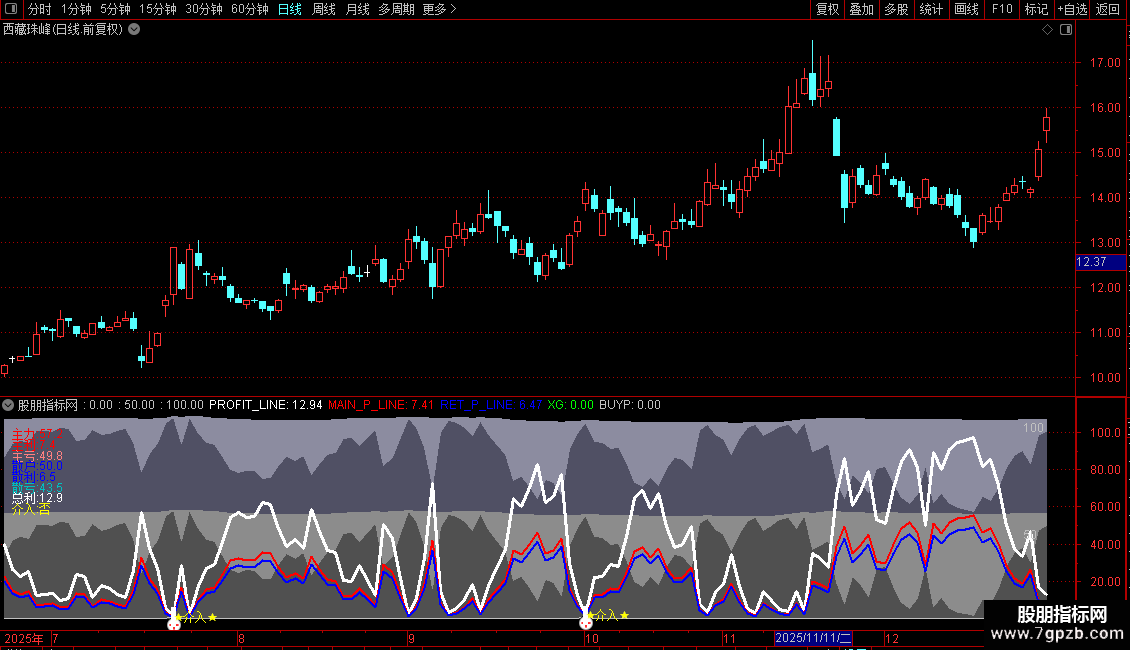Toggle the side panel icon at chart top-right
This screenshot has height=650, width=1130.
tap(1066, 30)
